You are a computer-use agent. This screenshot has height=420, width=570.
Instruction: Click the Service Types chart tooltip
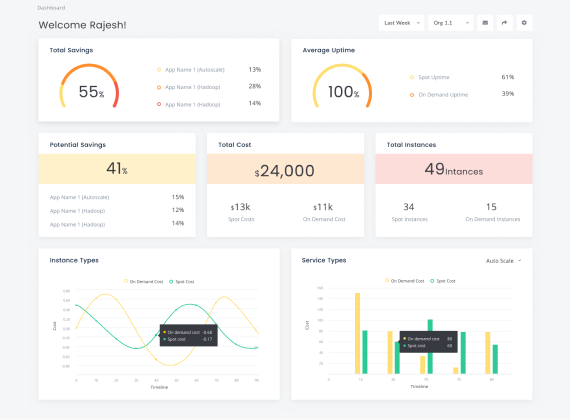pos(428,341)
